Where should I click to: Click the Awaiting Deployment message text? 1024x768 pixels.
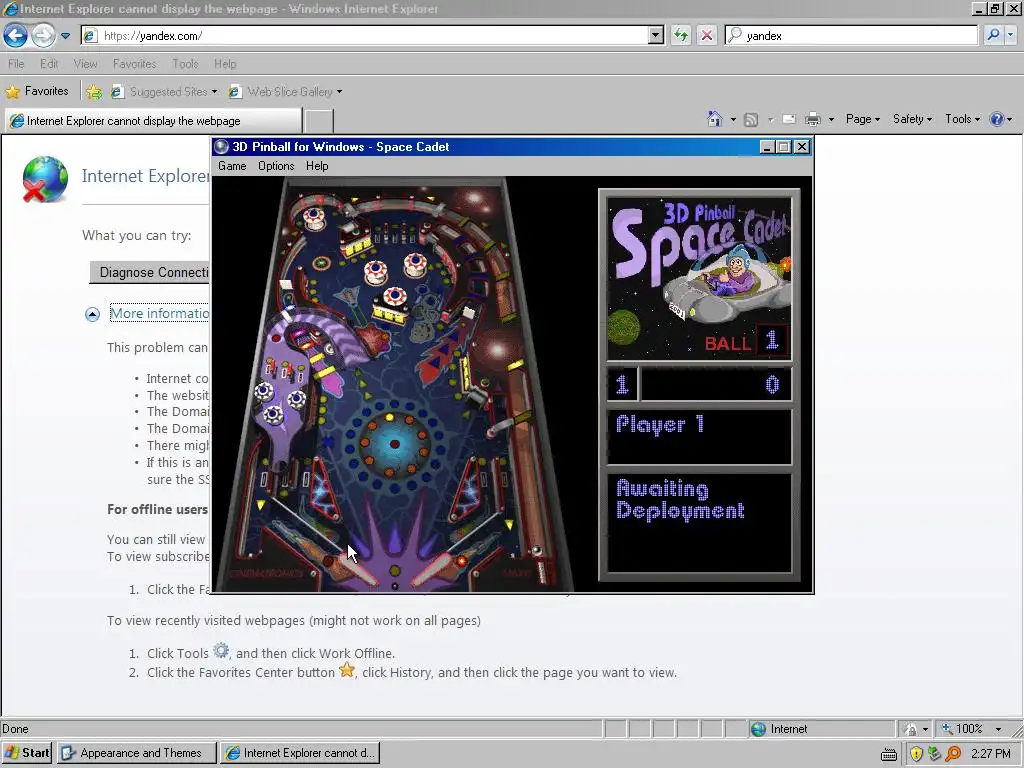click(x=680, y=499)
